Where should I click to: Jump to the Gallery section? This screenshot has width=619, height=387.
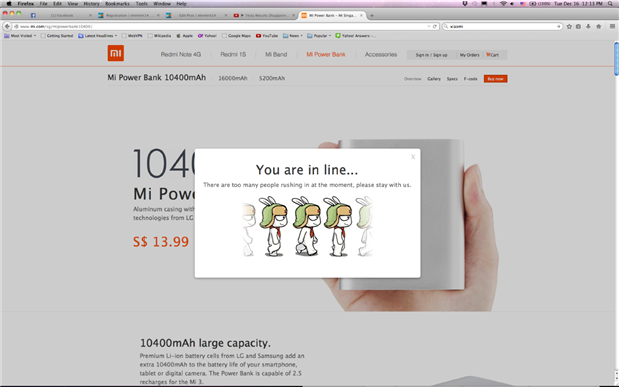(434, 79)
